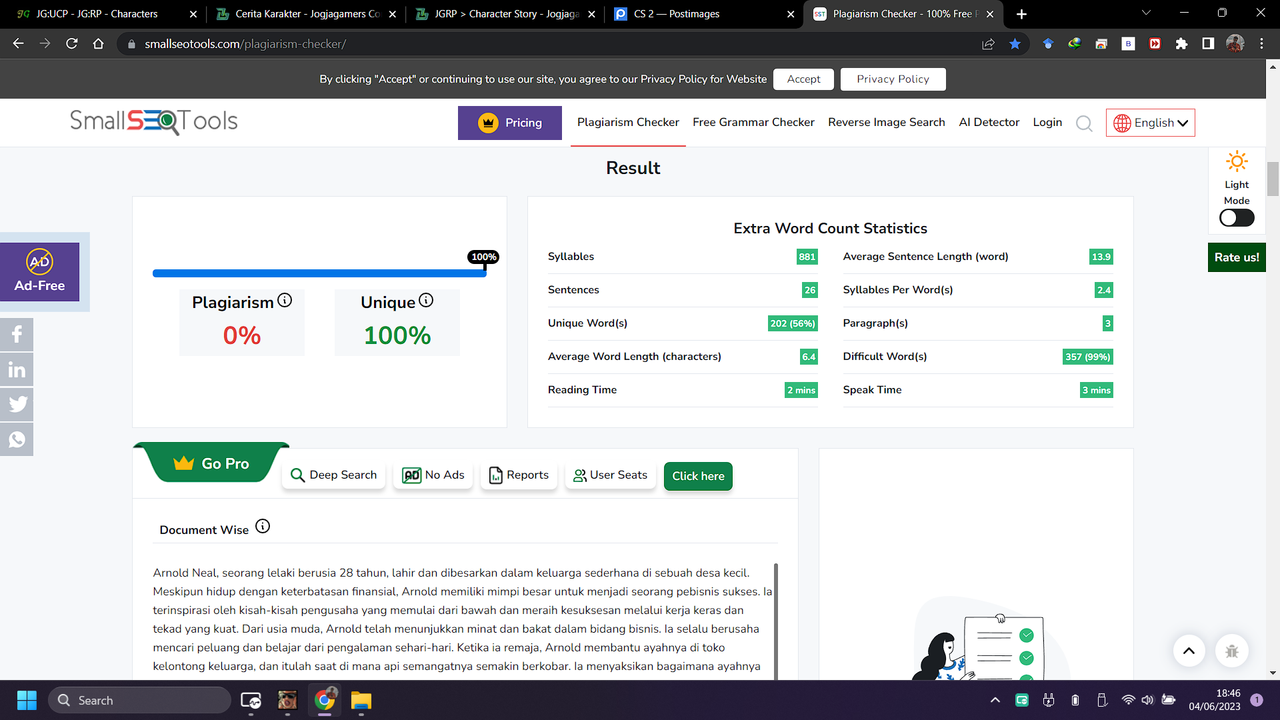This screenshot has height=720, width=1280.
Task: Click the Login link
Action: 1047,122
